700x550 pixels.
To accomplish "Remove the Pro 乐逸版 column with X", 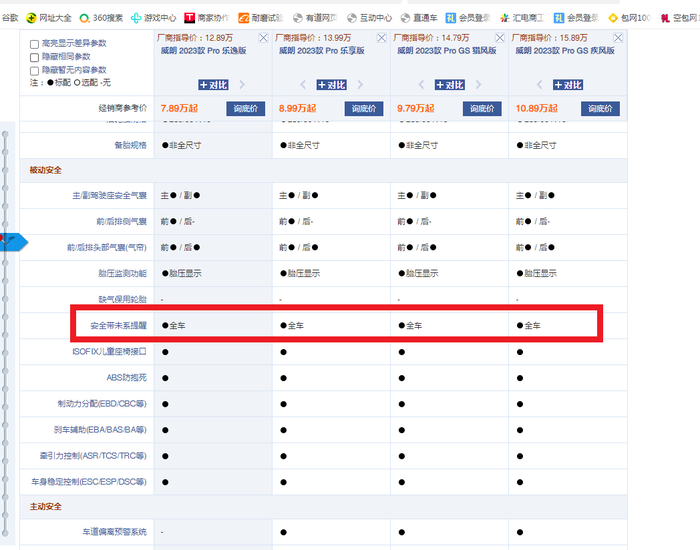I will click(263, 37).
